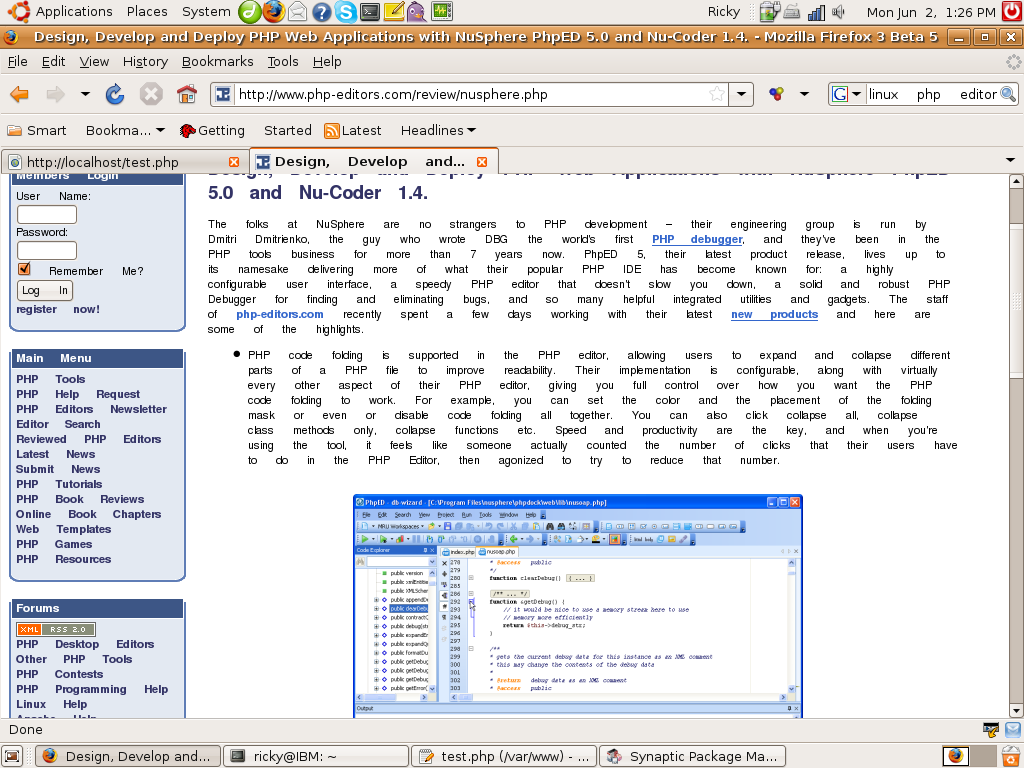Open the notes editor panel icon
The image size is (1024, 768).
click(x=394, y=12)
